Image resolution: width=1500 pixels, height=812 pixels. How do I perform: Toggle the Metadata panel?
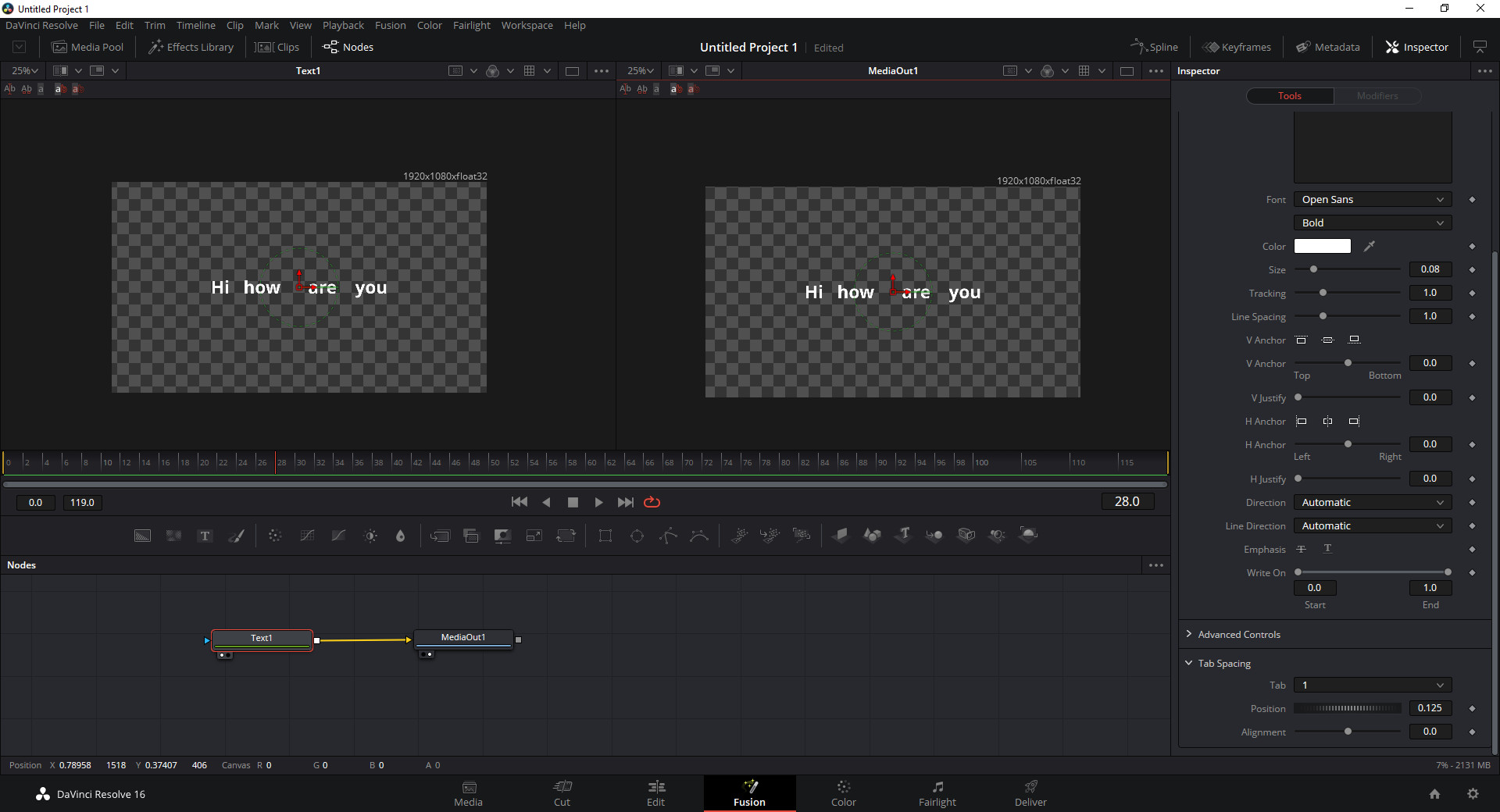click(x=1328, y=47)
